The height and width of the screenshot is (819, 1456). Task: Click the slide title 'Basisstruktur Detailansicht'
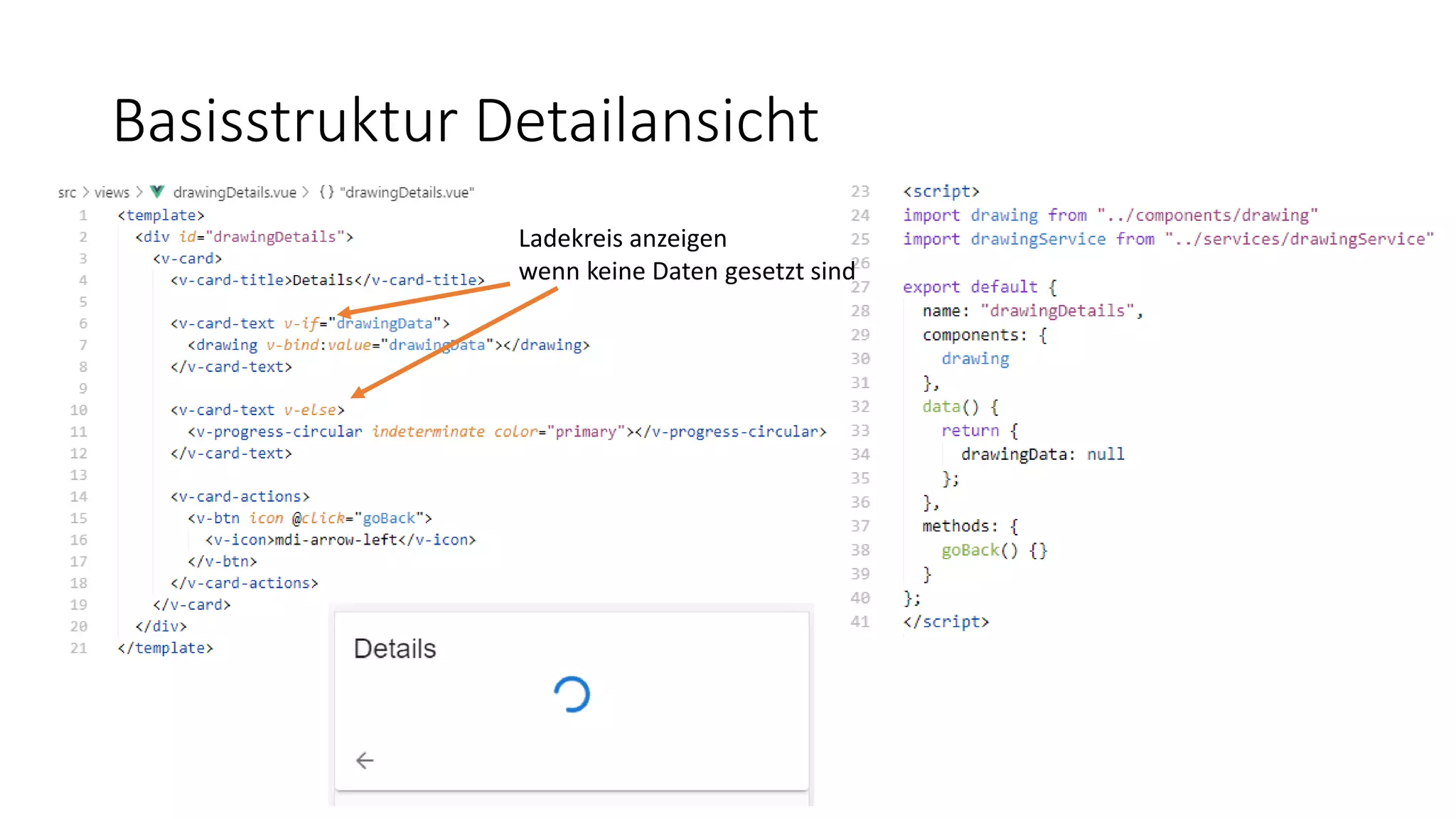466,120
